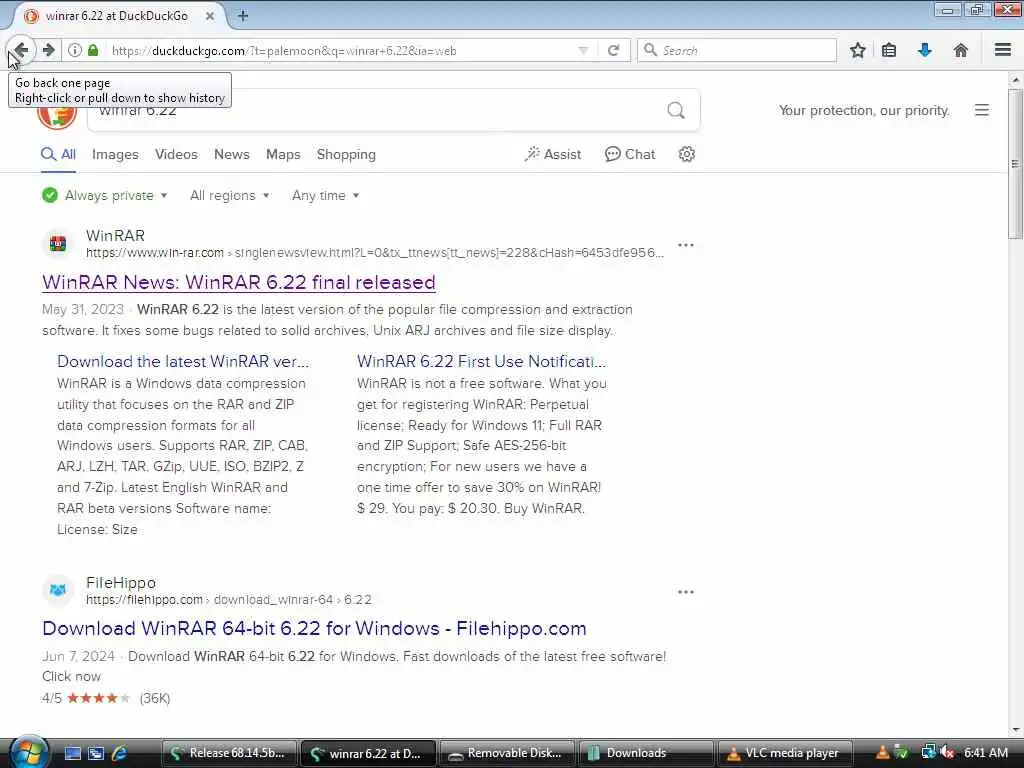This screenshot has width=1024, height=768.
Task: Click the WinRAR site favicon
Action: click(58, 244)
